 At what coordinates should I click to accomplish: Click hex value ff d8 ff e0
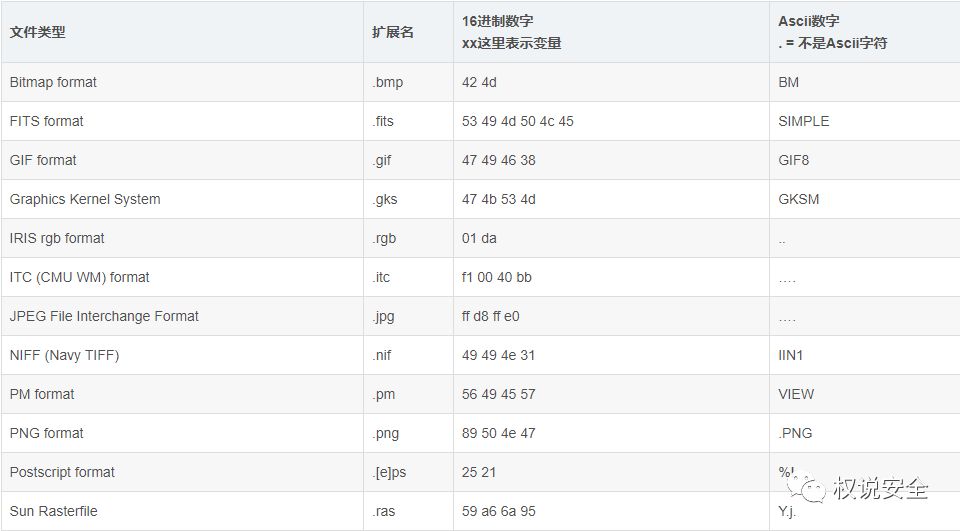point(491,316)
